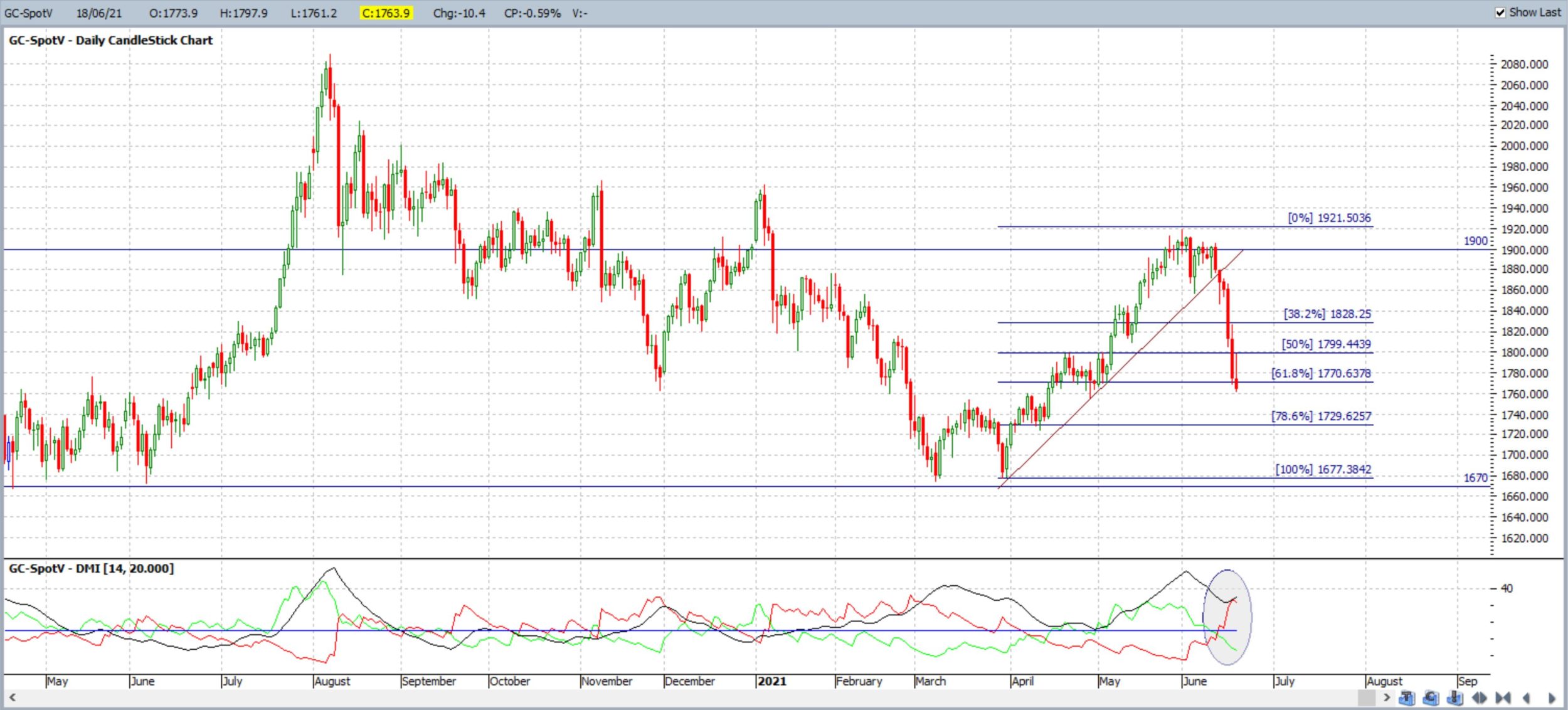Click the horizontal scrollbar thumb
Screen dimensions: 1568x710
[1367, 697]
